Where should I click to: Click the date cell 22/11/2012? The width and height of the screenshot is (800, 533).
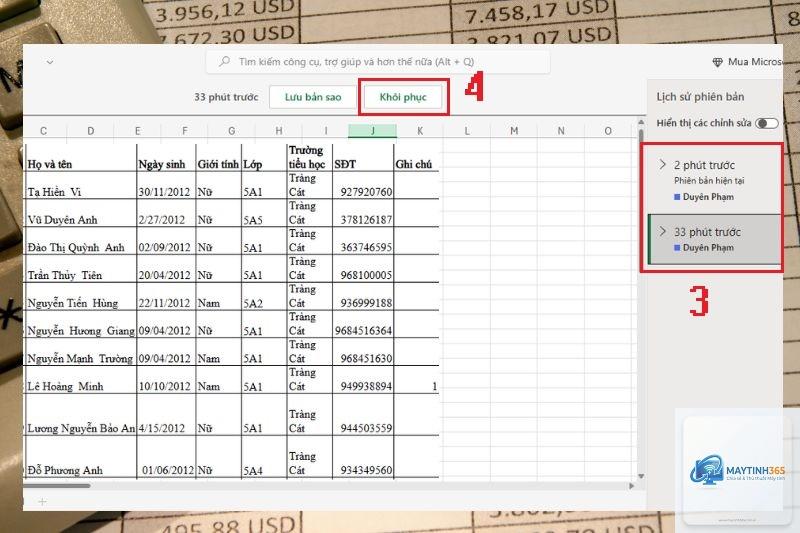tap(166, 296)
